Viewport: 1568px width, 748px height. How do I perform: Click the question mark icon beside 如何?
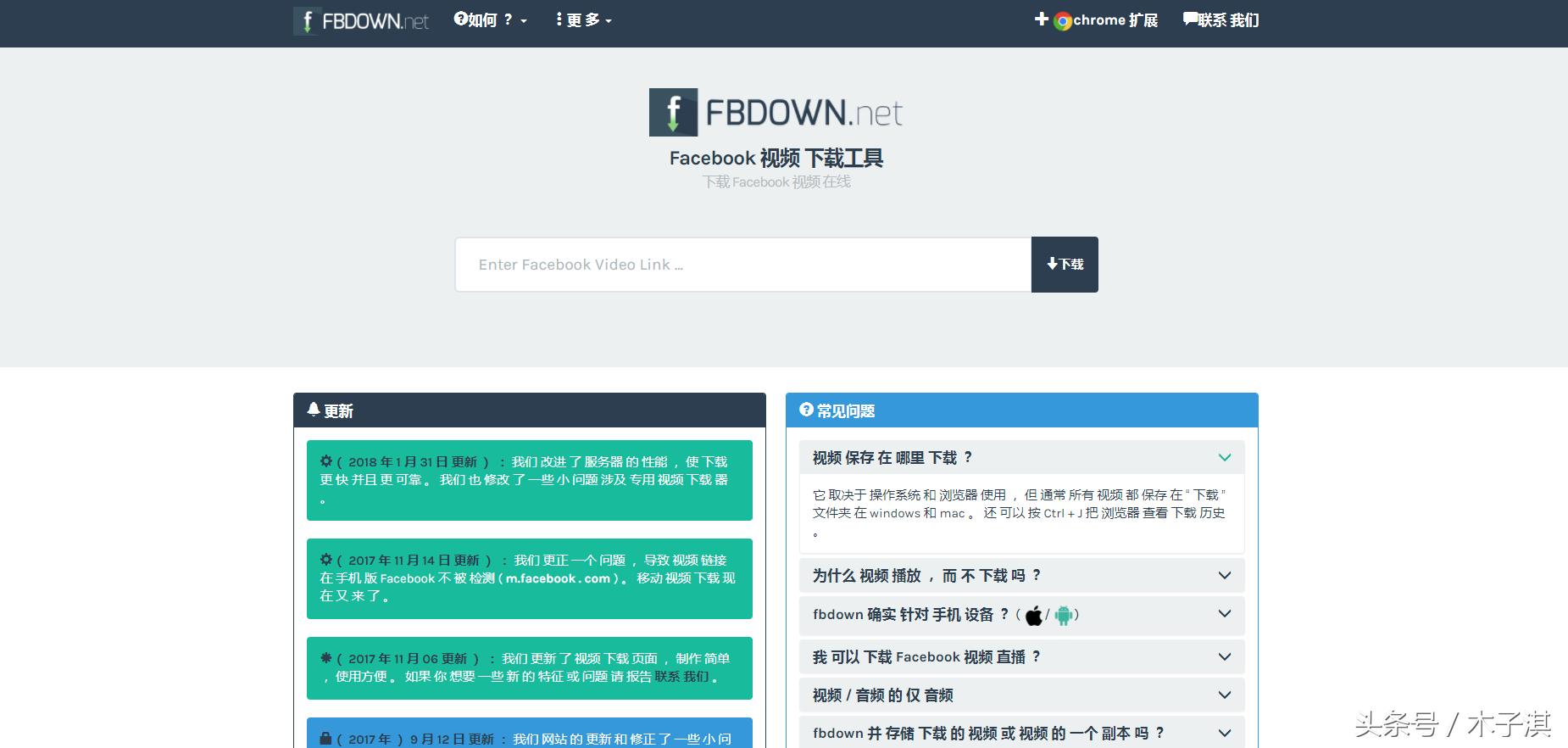460,19
